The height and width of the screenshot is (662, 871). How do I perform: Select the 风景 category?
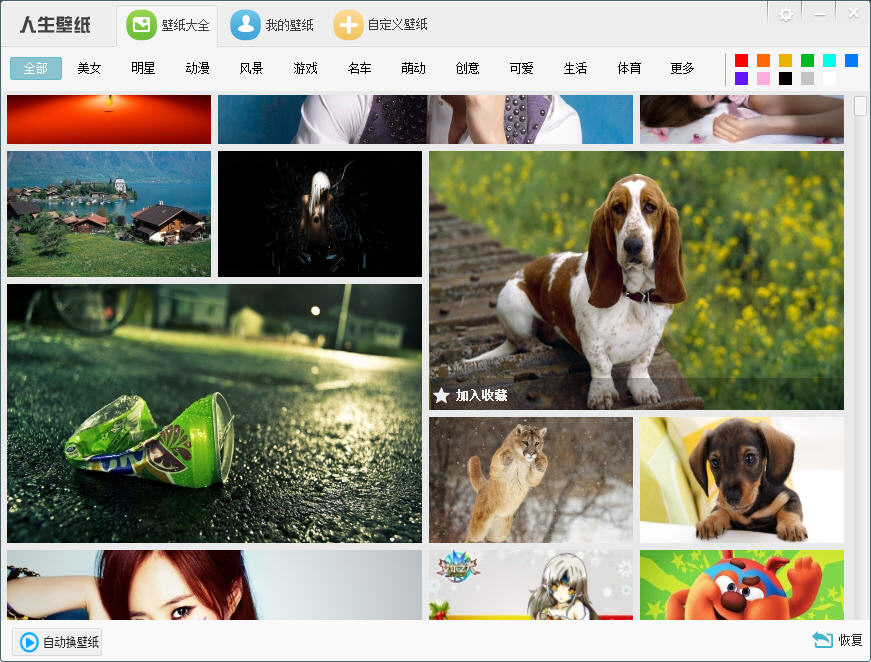click(251, 68)
